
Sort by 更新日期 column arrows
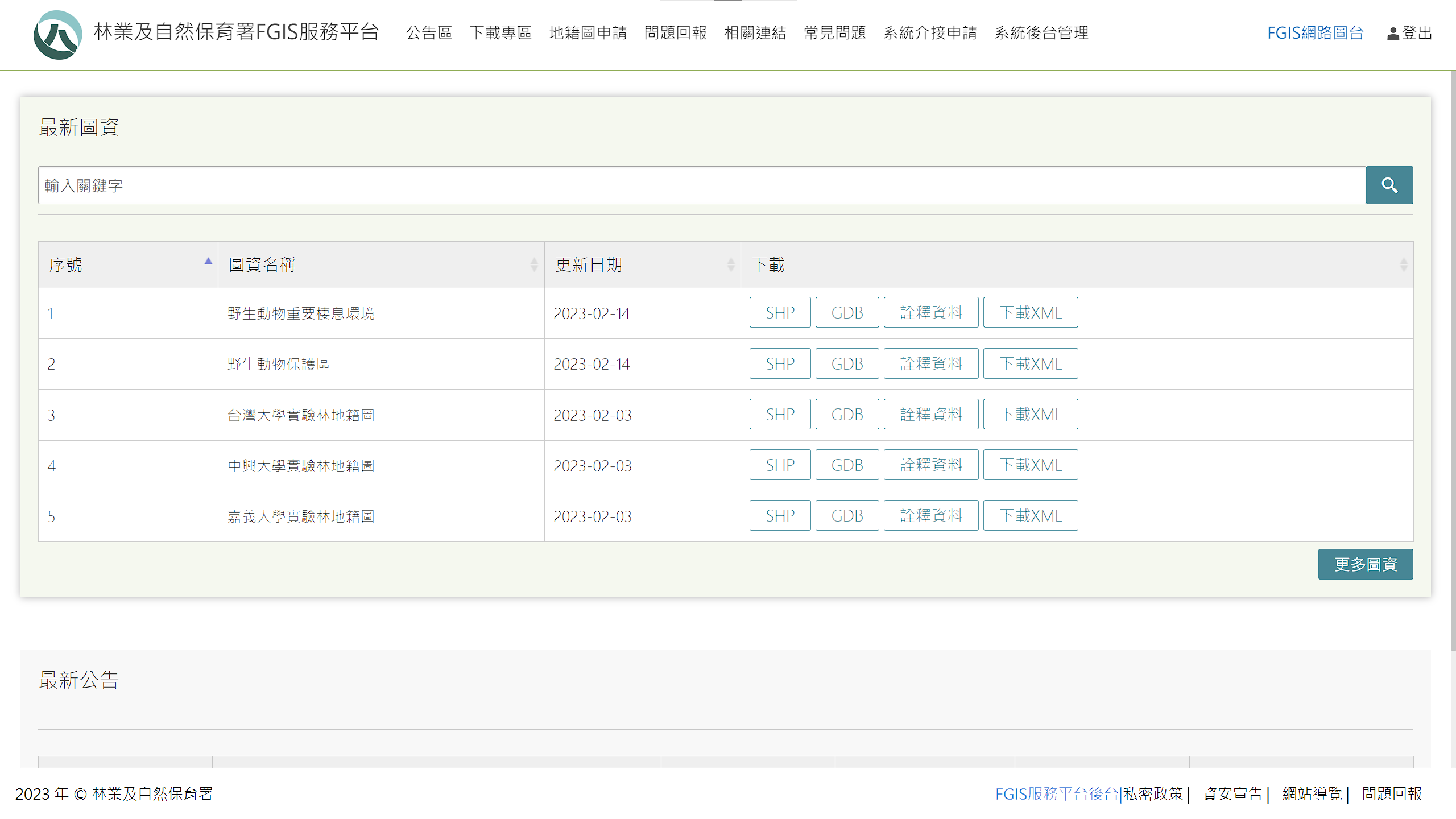click(x=731, y=264)
